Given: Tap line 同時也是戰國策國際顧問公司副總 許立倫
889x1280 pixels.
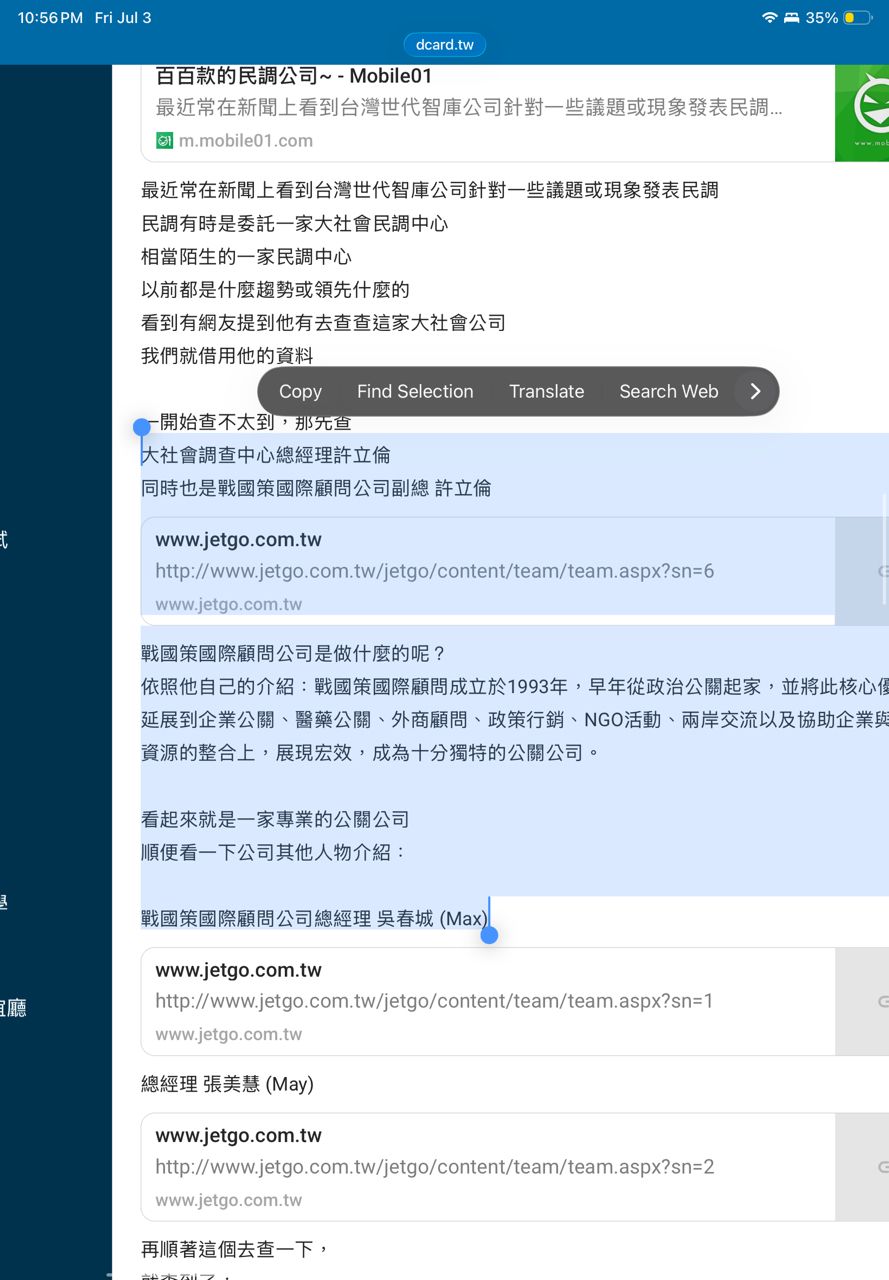Looking at the screenshot, I should click(316, 488).
